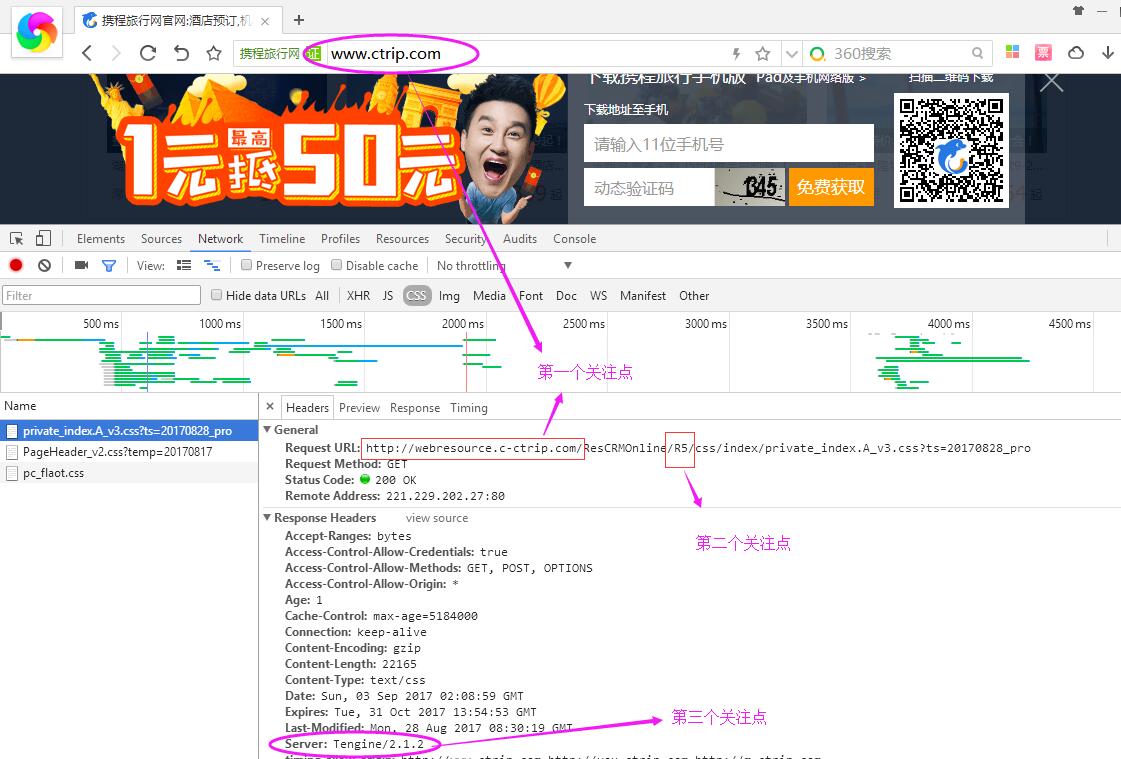Viewport: 1121px width, 759px height.
Task: Collapse the Response Headers section triangle
Action: click(x=267, y=517)
